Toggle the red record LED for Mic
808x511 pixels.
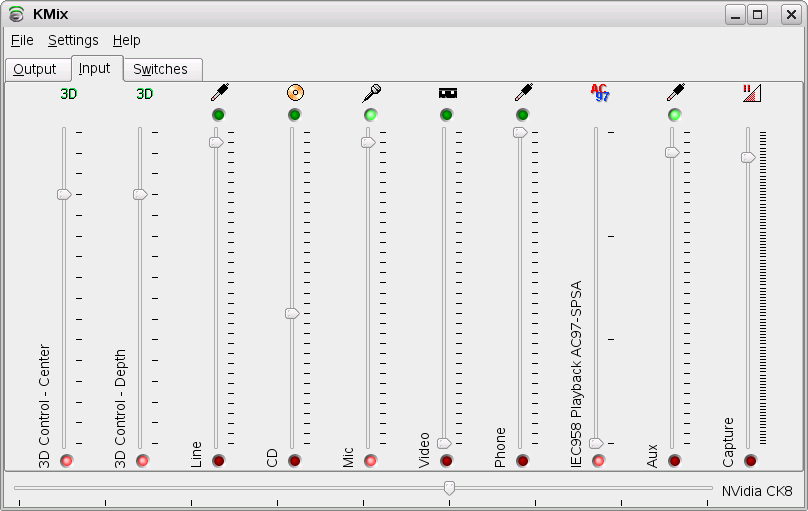pos(371,461)
